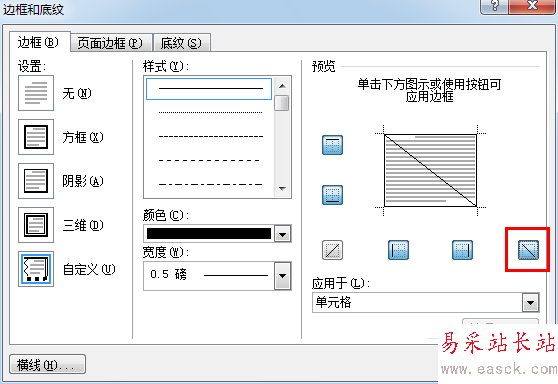Viewport: 558px width, 384px height.
Task: Click the 0.5 磅 width value
Action: coord(168,274)
